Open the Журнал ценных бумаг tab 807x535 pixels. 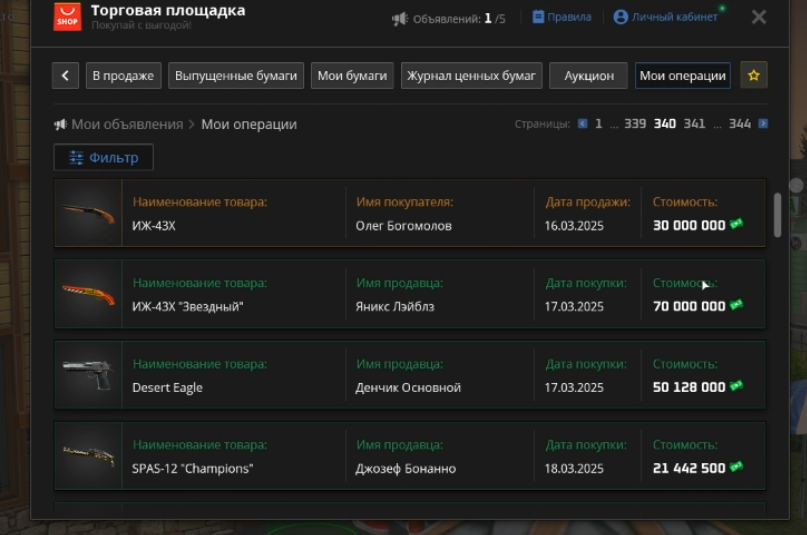tap(472, 76)
